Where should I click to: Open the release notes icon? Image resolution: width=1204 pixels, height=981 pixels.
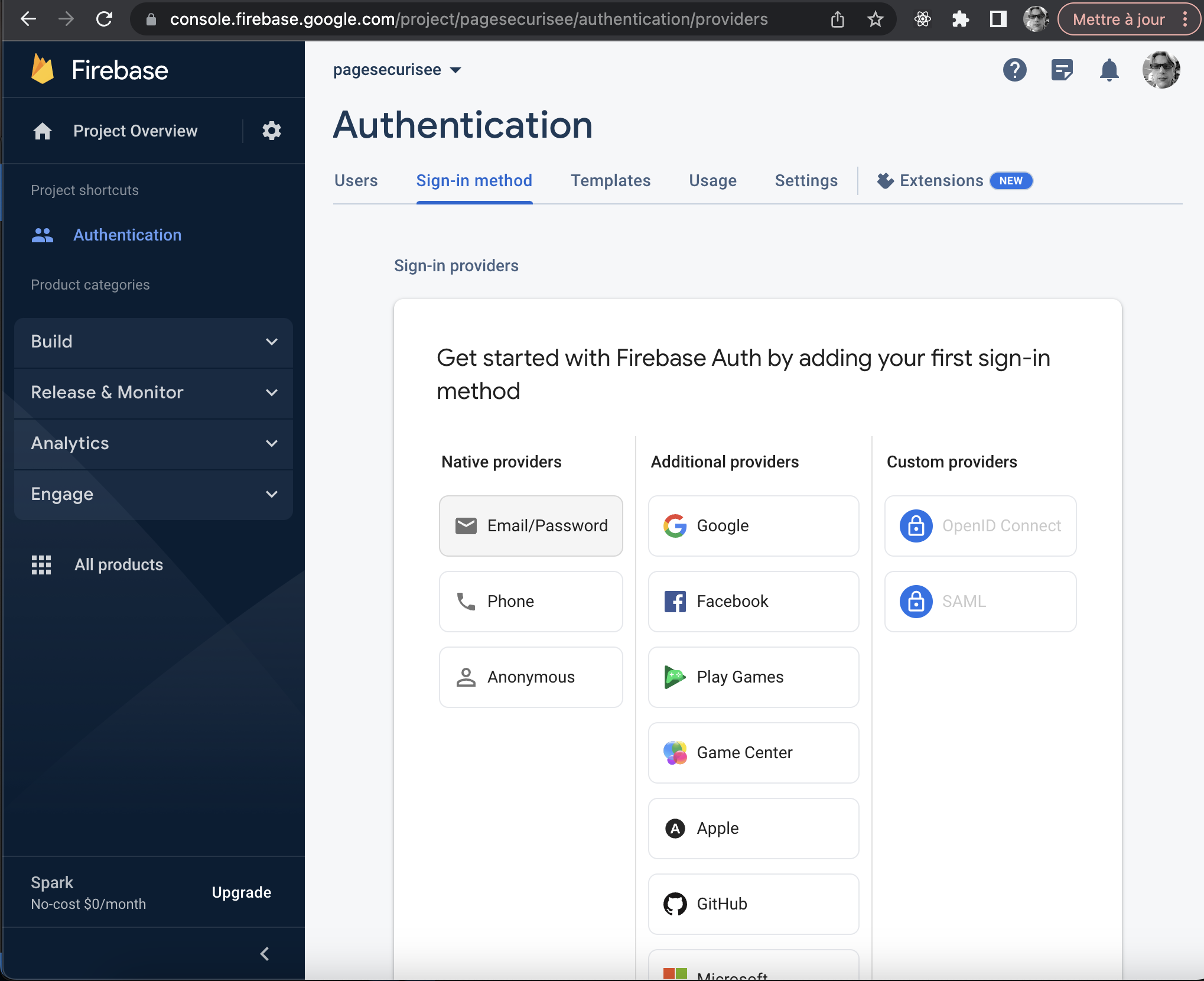pyautogui.click(x=1062, y=70)
